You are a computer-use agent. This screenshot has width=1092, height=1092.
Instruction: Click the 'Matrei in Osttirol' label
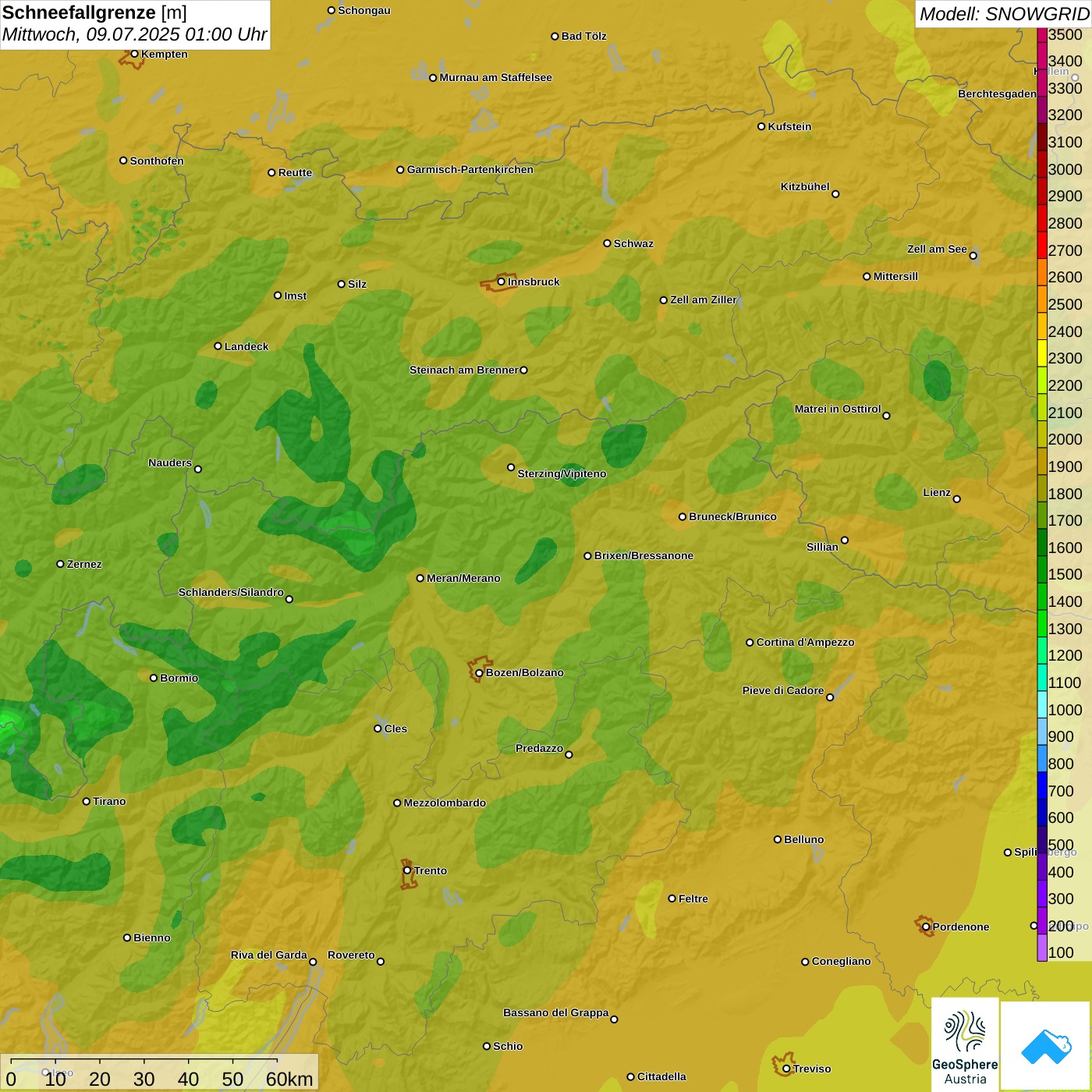click(838, 409)
